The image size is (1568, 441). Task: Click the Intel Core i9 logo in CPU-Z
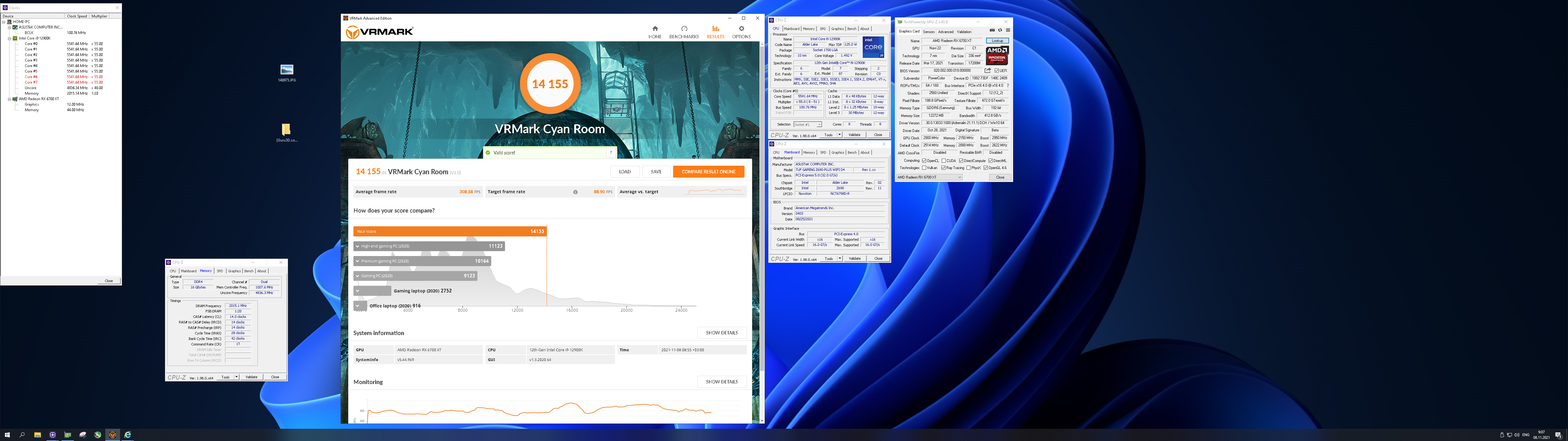(x=873, y=47)
